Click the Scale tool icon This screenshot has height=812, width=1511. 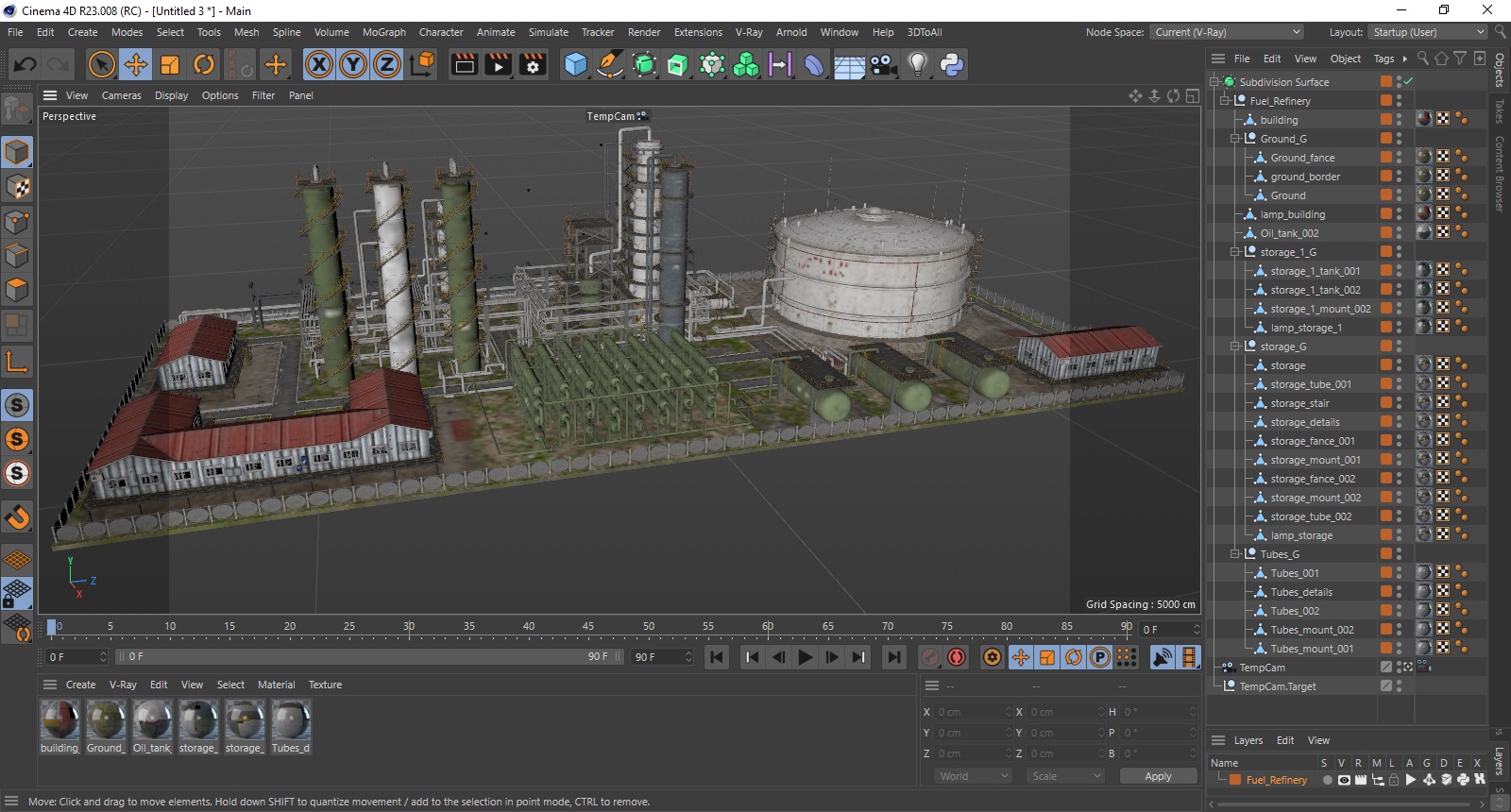point(170,64)
